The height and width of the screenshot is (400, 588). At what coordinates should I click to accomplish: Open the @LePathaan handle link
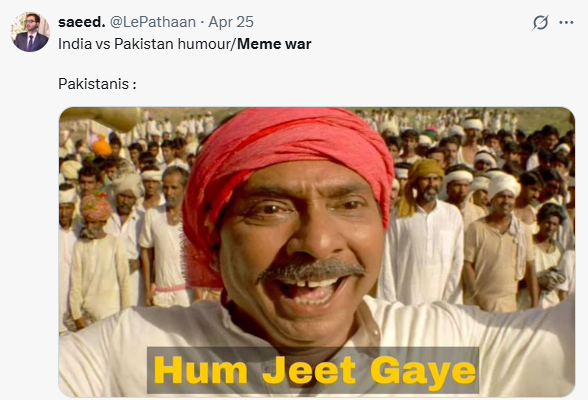(x=153, y=22)
